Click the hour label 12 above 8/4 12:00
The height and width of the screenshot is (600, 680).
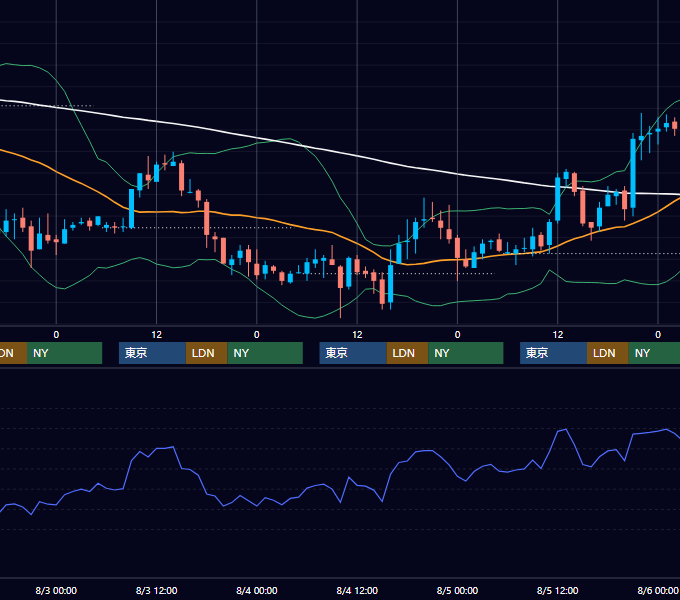[x=357, y=335]
